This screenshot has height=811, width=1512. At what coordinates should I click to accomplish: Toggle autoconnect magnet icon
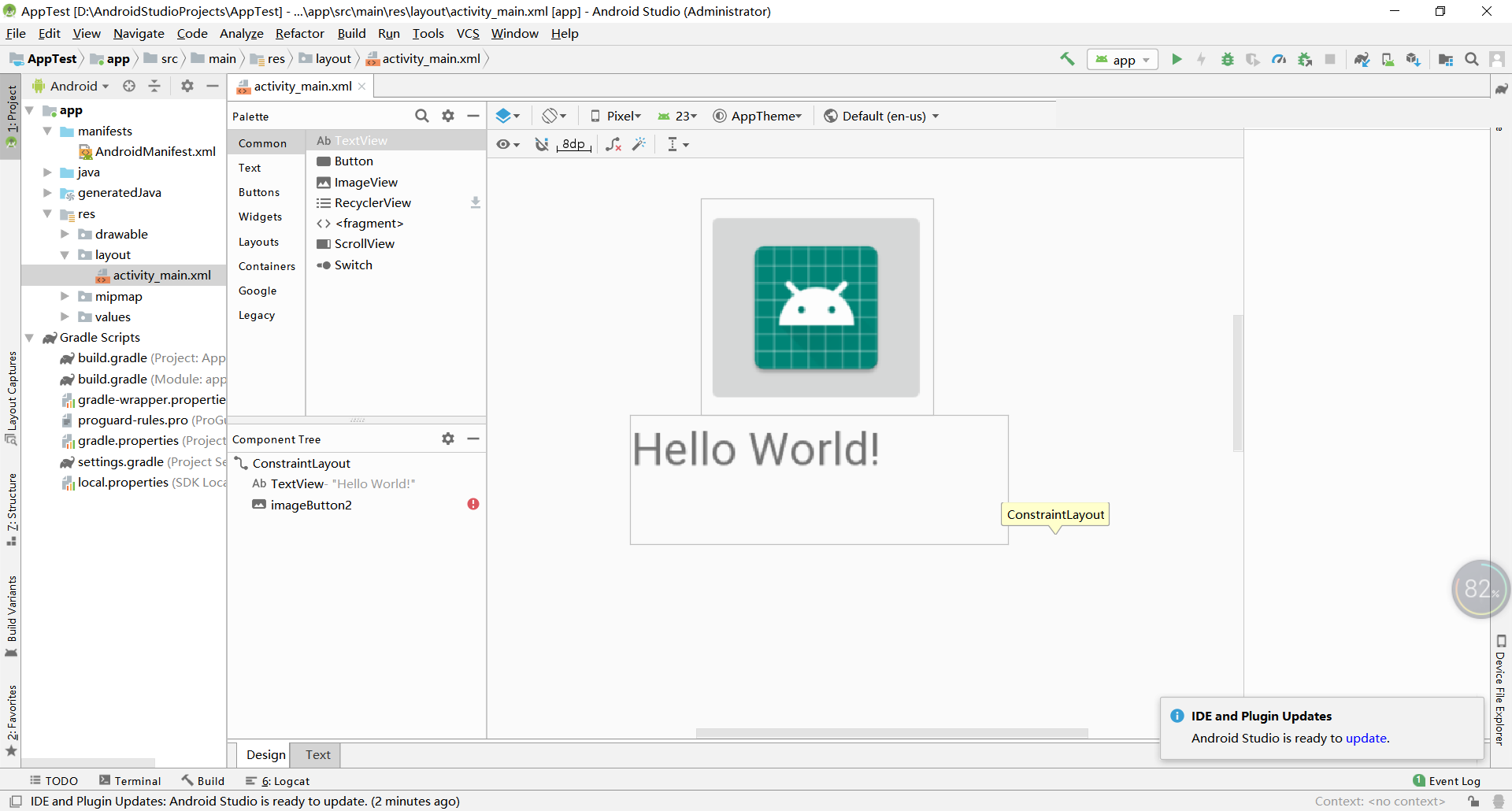(x=542, y=144)
